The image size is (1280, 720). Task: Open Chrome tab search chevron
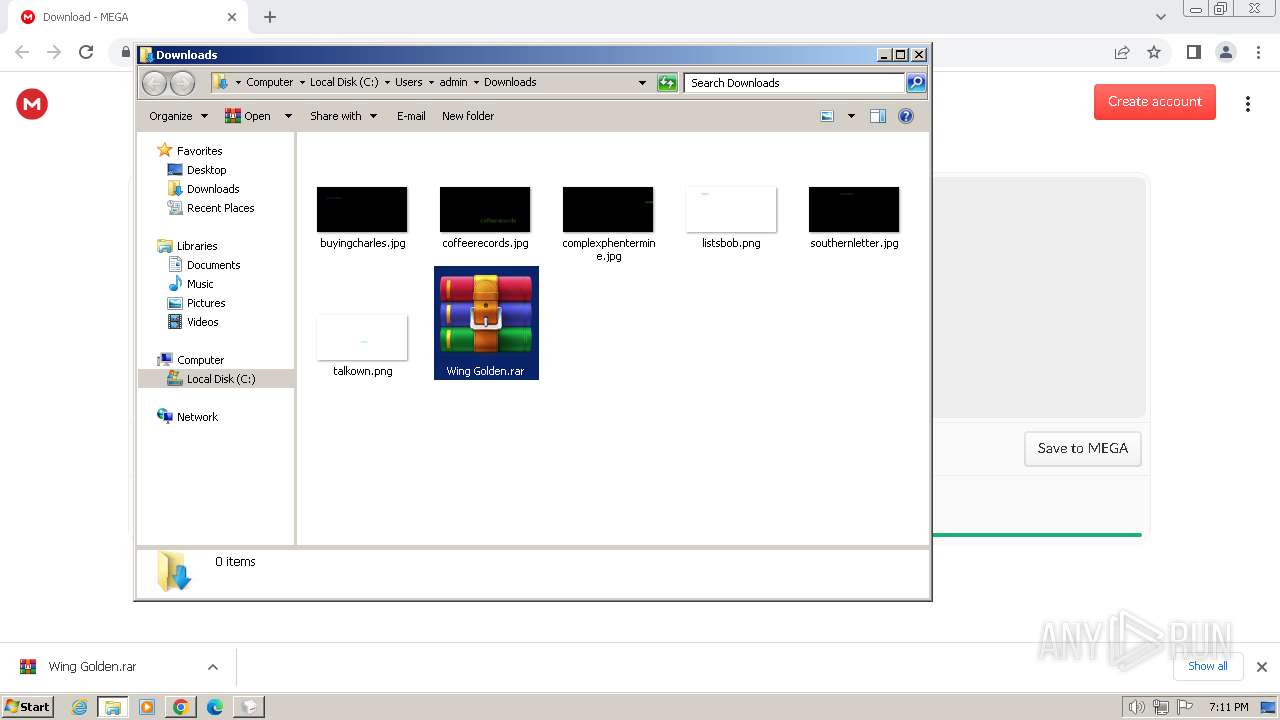click(1161, 17)
